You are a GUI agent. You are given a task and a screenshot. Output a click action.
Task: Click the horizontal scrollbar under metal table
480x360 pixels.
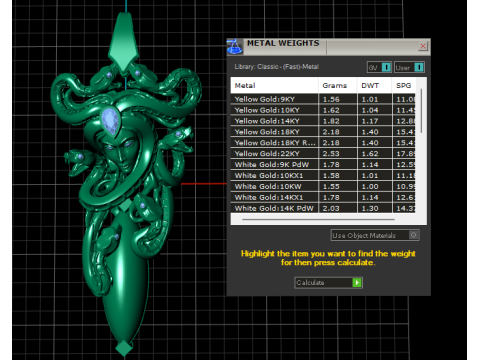click(x=318, y=219)
